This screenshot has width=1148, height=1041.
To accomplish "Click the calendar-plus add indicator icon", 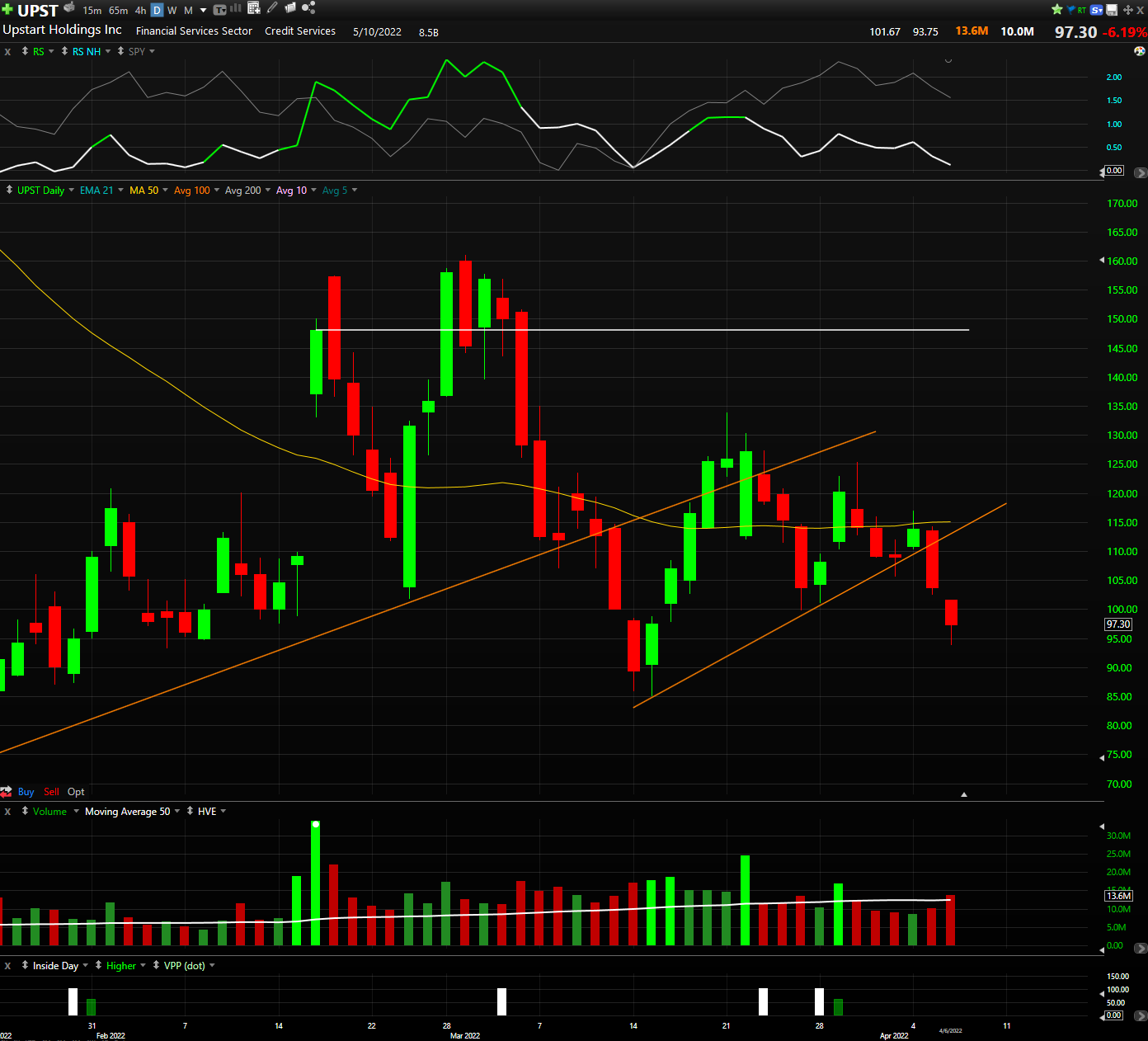I will coord(254,8).
